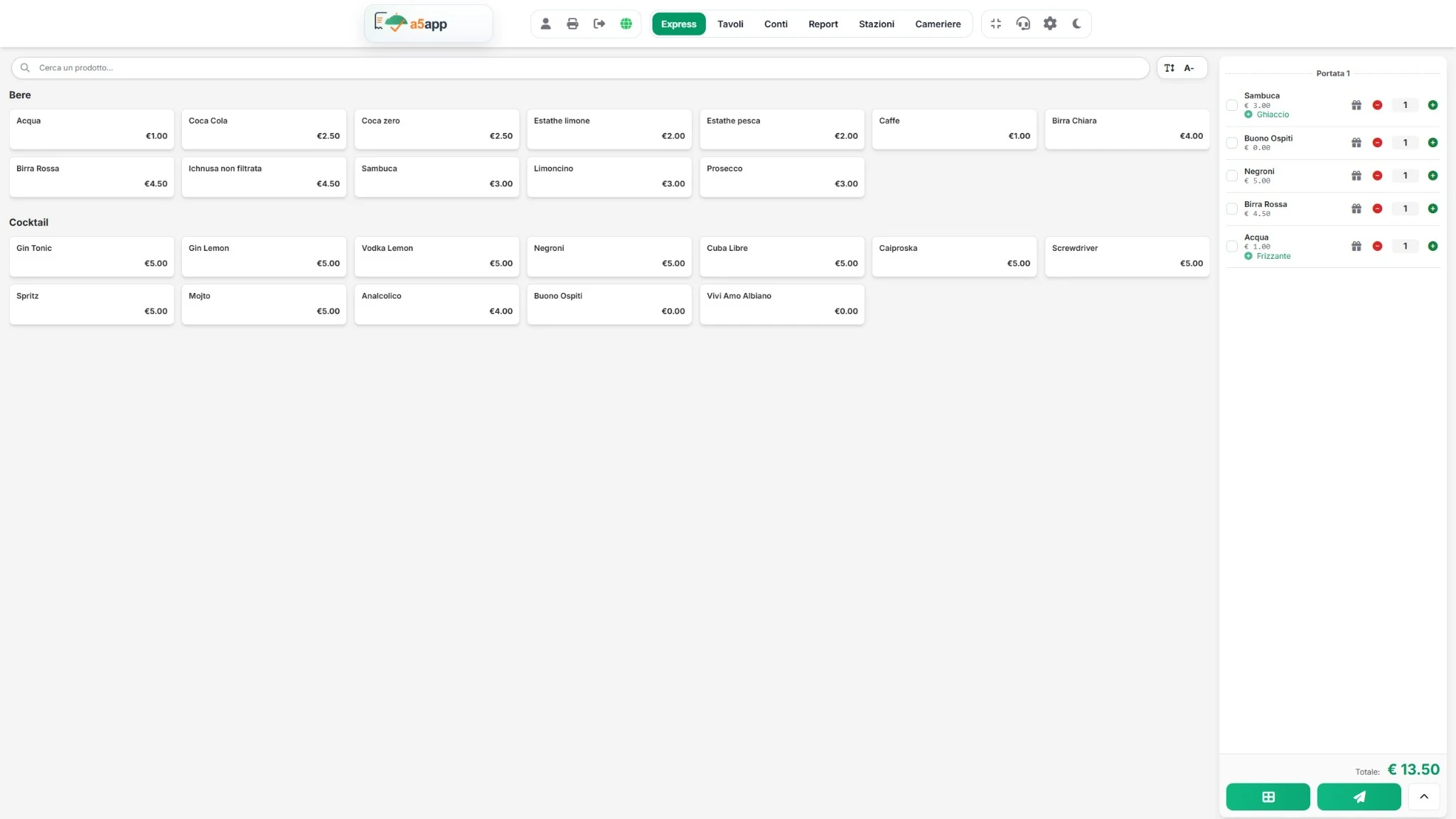1456x819 pixels.
Task: Increase Acqua order quantity with plus
Action: point(1433,246)
